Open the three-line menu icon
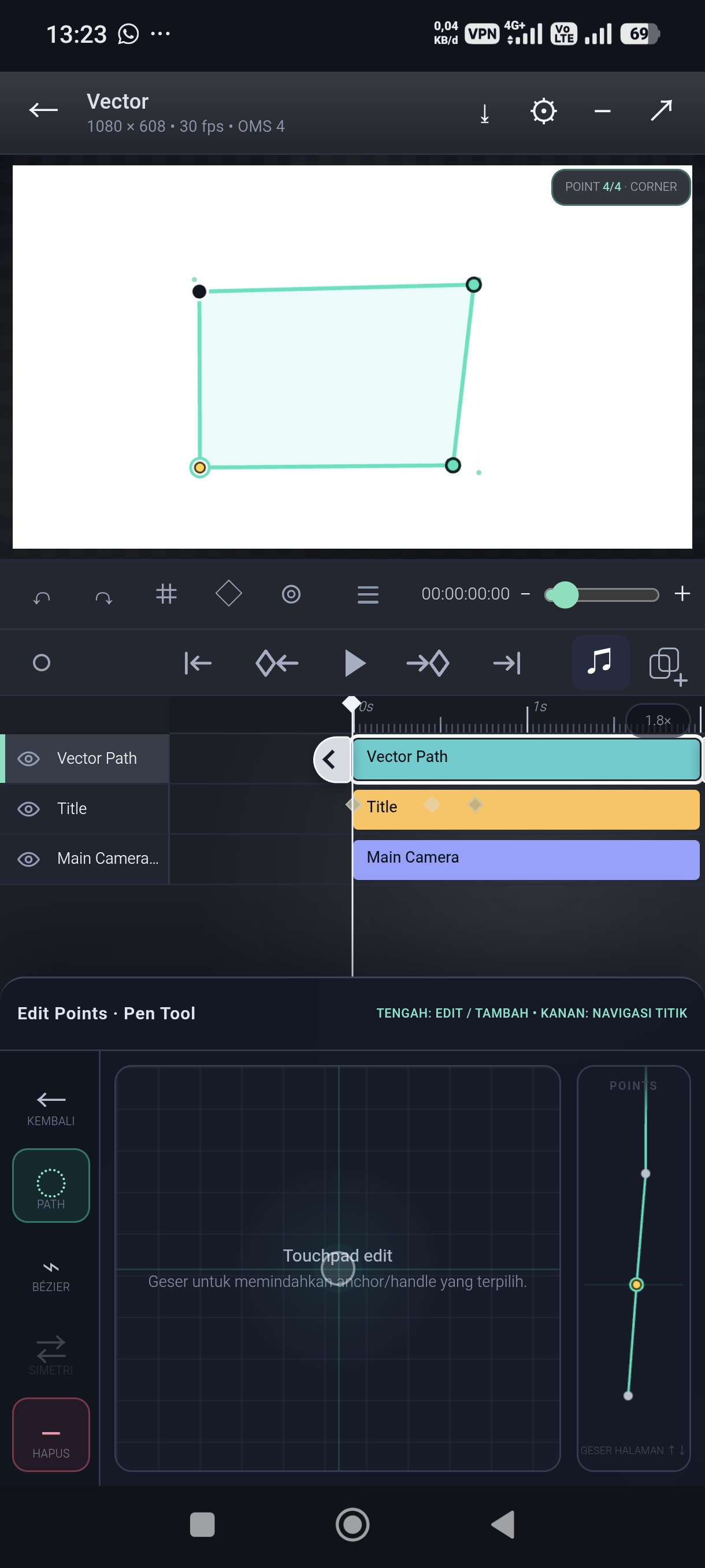Screen dimensions: 705x1568 click(x=368, y=594)
